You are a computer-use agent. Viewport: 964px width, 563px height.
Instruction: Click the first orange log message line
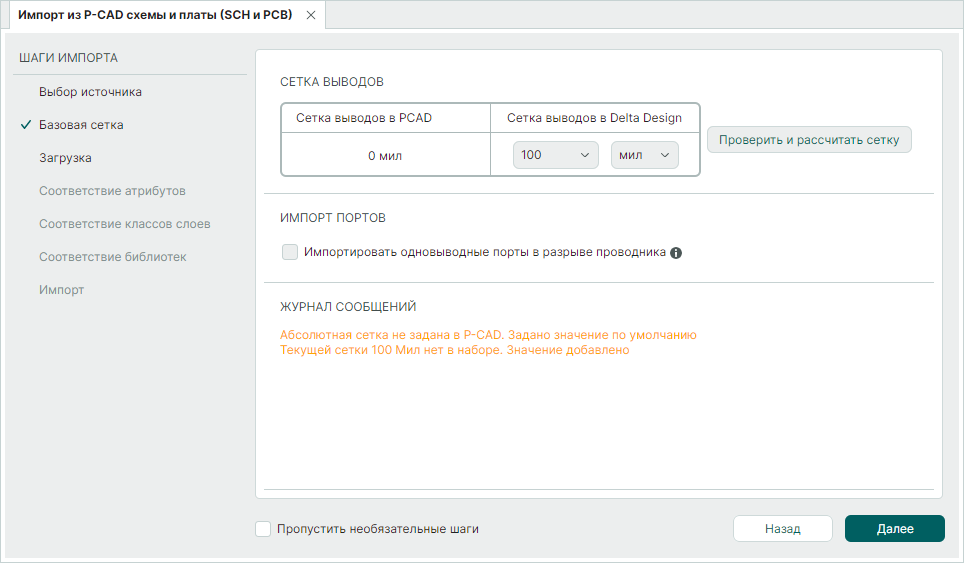pyautogui.click(x=488, y=335)
